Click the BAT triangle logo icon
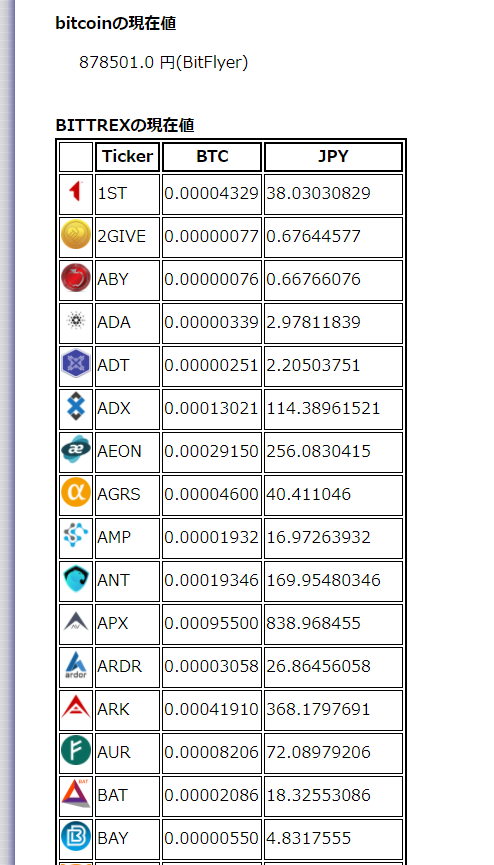 [76, 794]
